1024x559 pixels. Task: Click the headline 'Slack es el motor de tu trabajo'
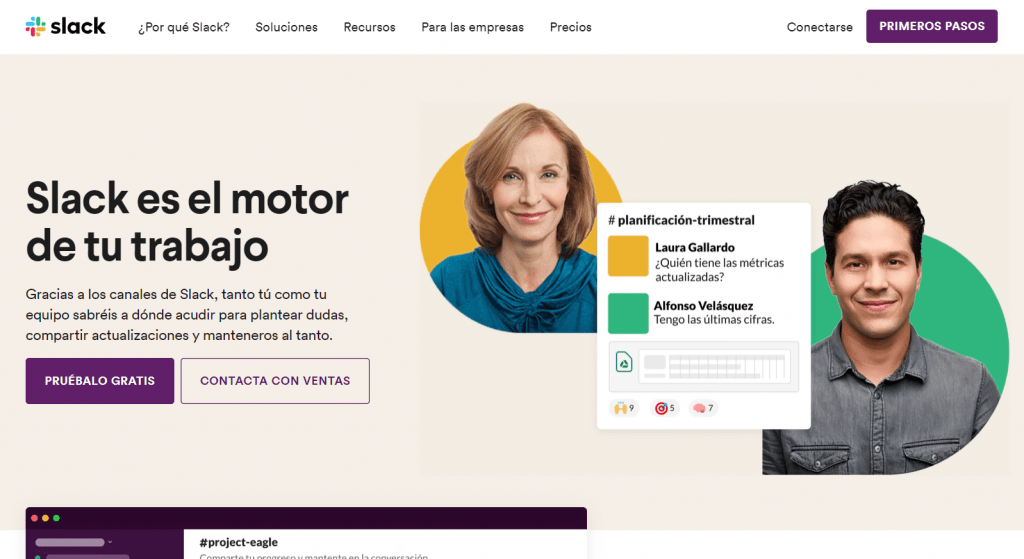(187, 222)
